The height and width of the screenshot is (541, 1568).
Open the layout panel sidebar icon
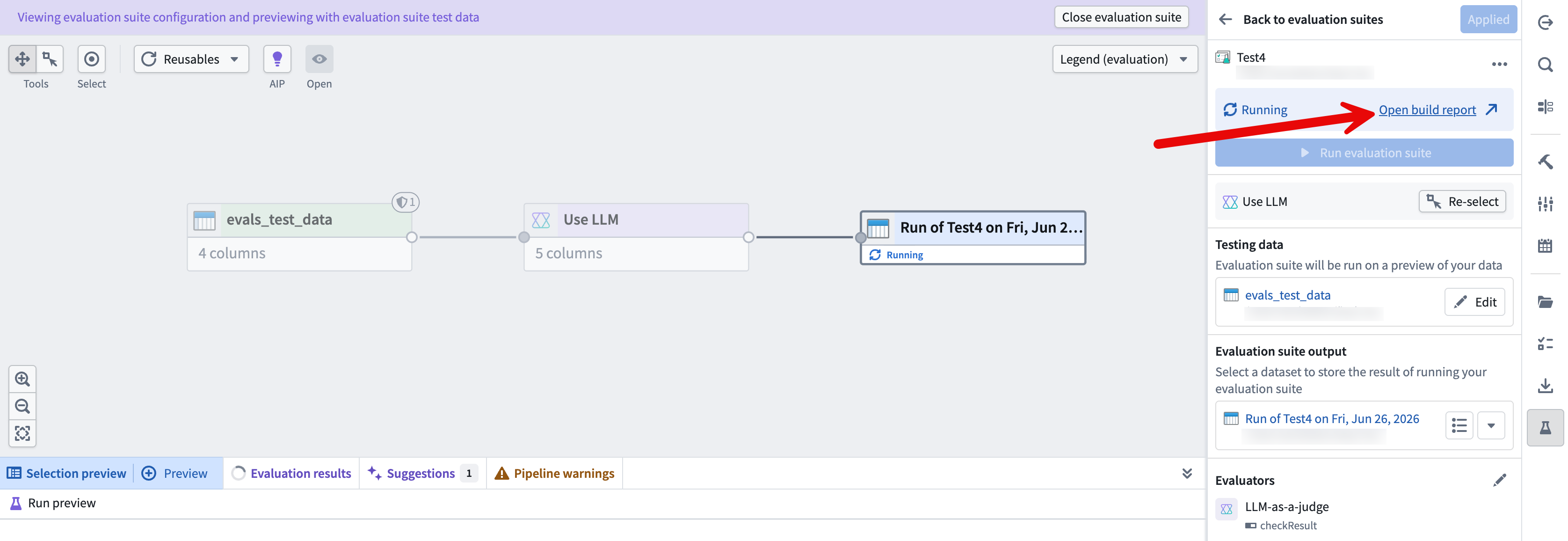pyautogui.click(x=1545, y=107)
